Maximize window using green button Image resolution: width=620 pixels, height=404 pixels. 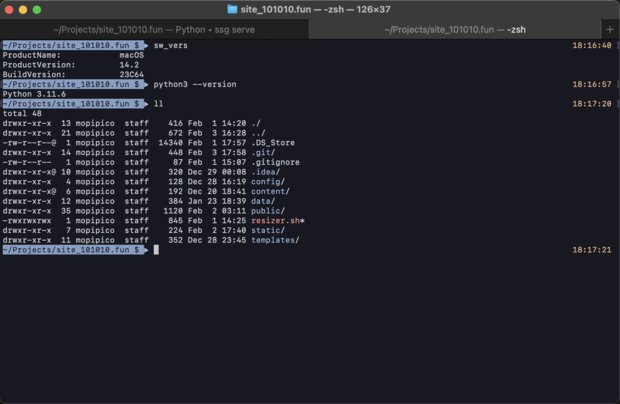[x=37, y=9]
